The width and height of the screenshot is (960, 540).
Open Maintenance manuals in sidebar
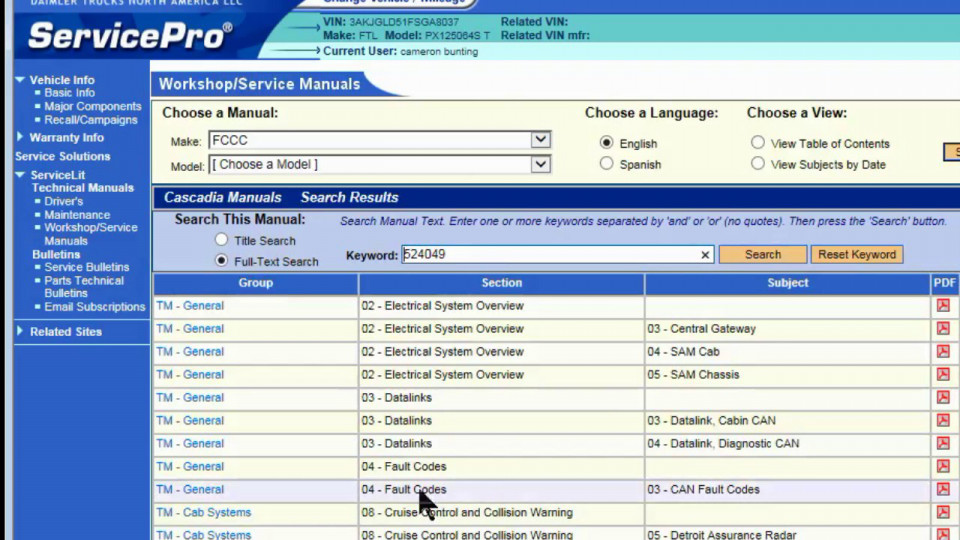77,214
